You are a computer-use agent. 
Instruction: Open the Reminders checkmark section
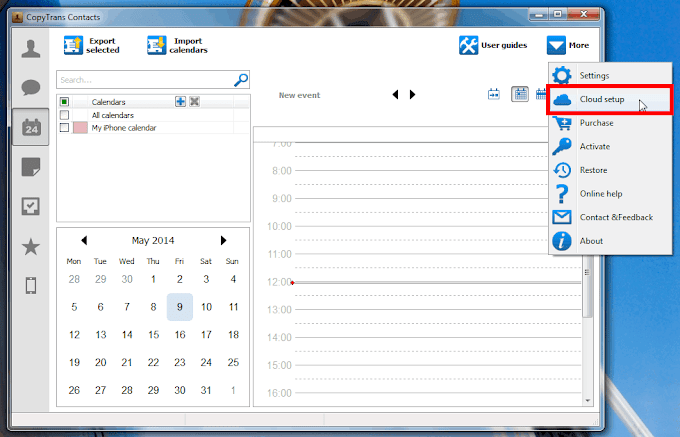pos(31,206)
